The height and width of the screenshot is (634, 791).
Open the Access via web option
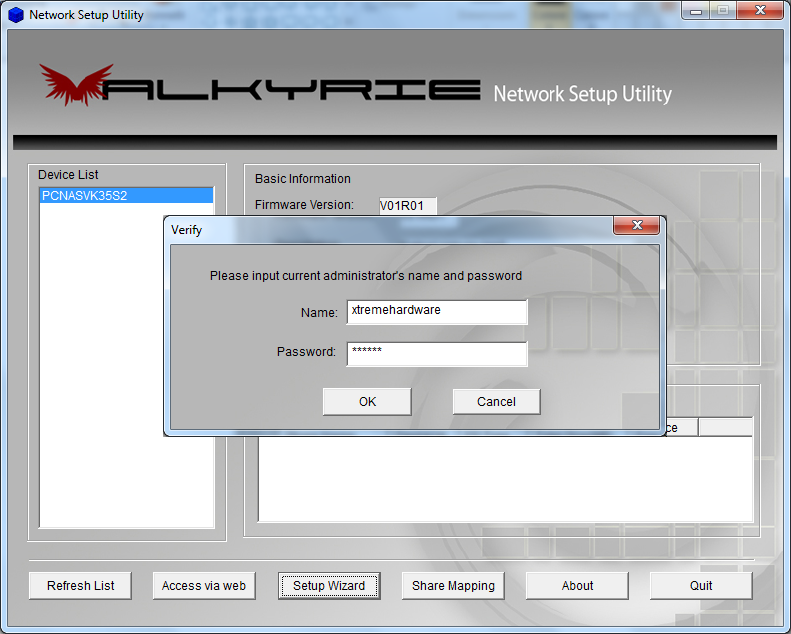pyautogui.click(x=204, y=586)
